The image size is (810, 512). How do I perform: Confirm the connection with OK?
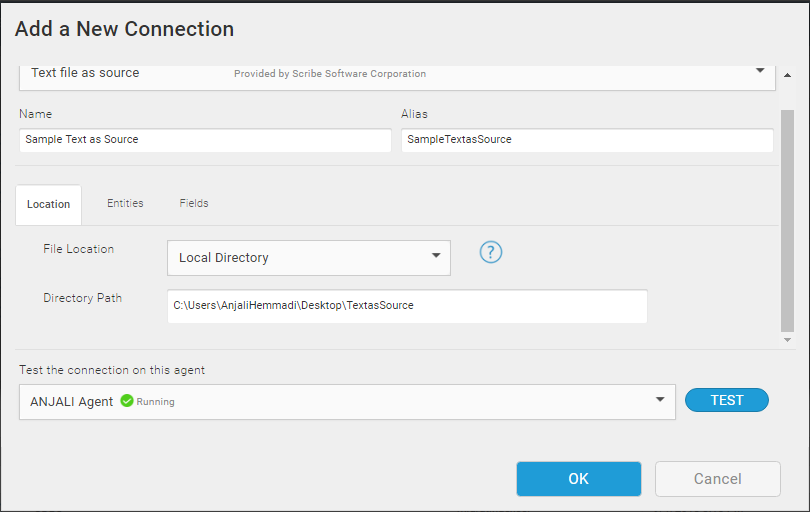(578, 479)
